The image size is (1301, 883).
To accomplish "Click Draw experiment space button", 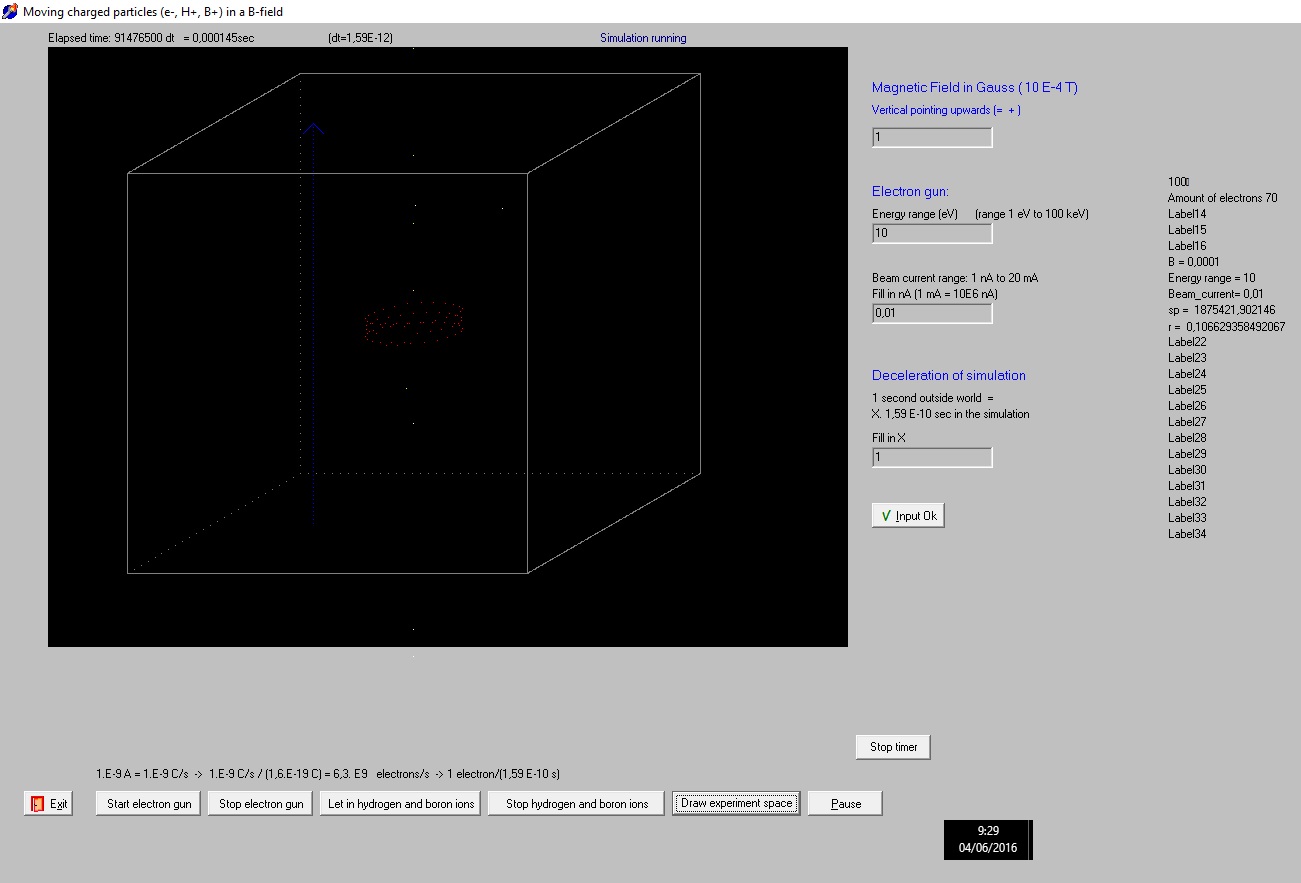I will click(737, 803).
